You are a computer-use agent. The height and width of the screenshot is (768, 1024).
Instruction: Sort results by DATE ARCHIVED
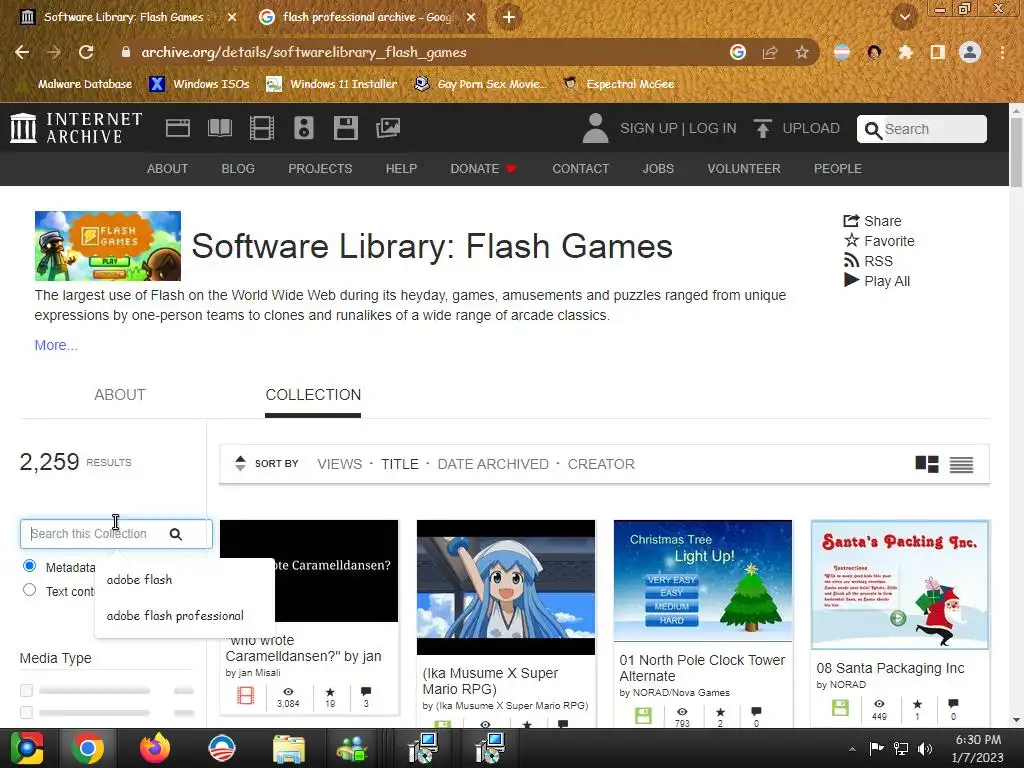(x=493, y=464)
